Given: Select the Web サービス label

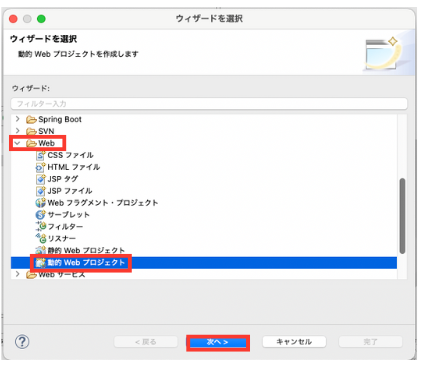Looking at the screenshot, I should point(62,275).
